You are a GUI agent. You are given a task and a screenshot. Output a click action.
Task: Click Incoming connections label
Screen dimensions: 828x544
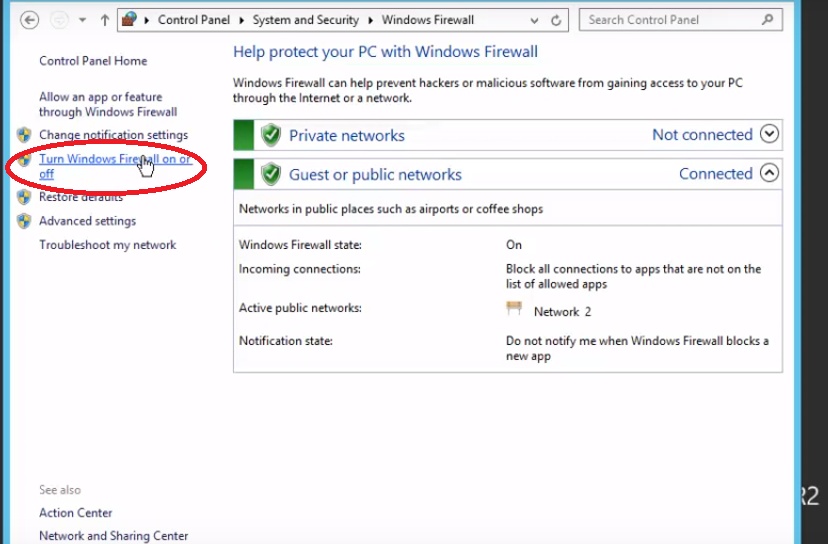click(299, 269)
